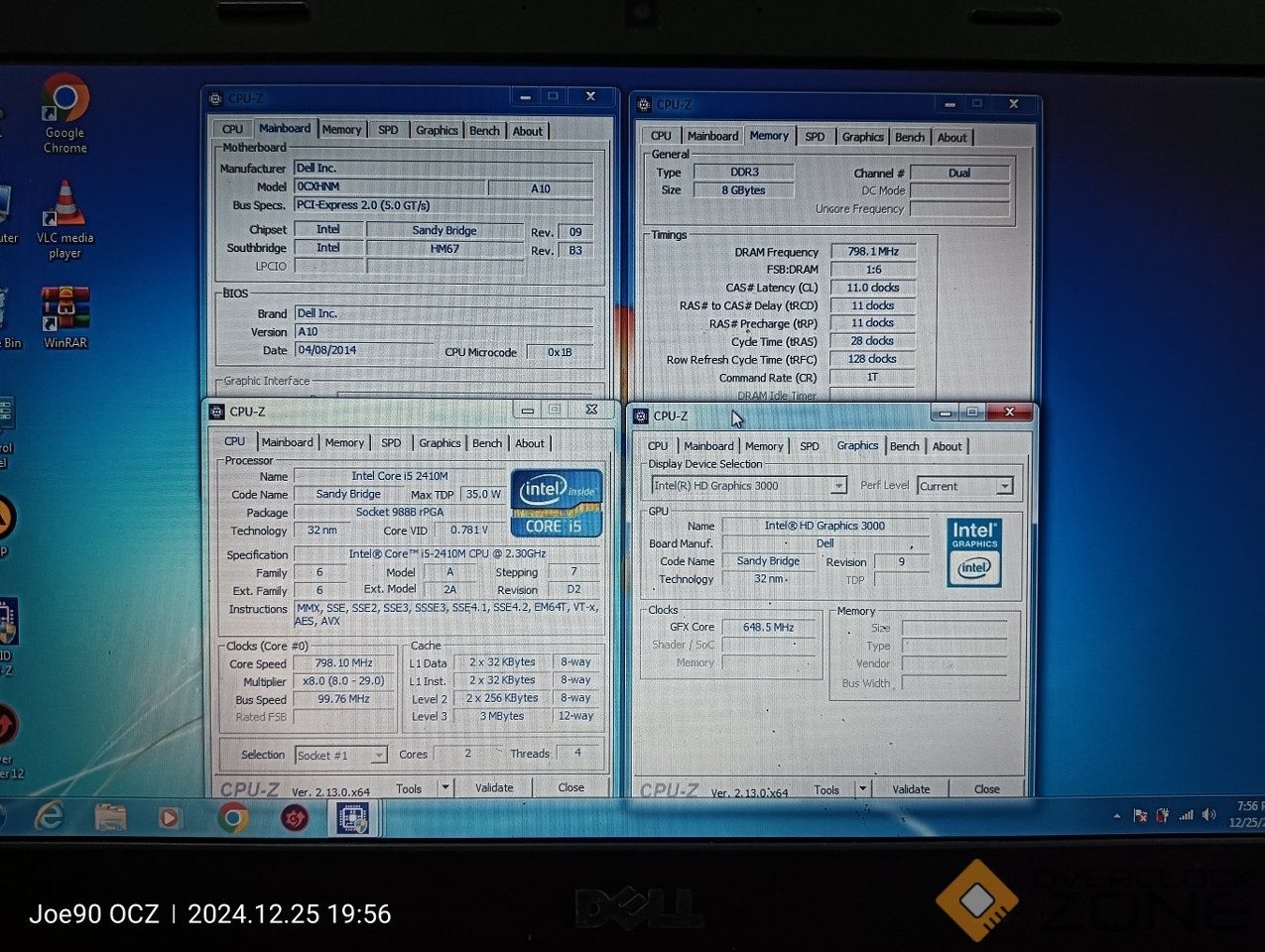Image resolution: width=1265 pixels, height=952 pixels.
Task: Click the Core Speed value 798.10 MHz
Action: (x=343, y=663)
